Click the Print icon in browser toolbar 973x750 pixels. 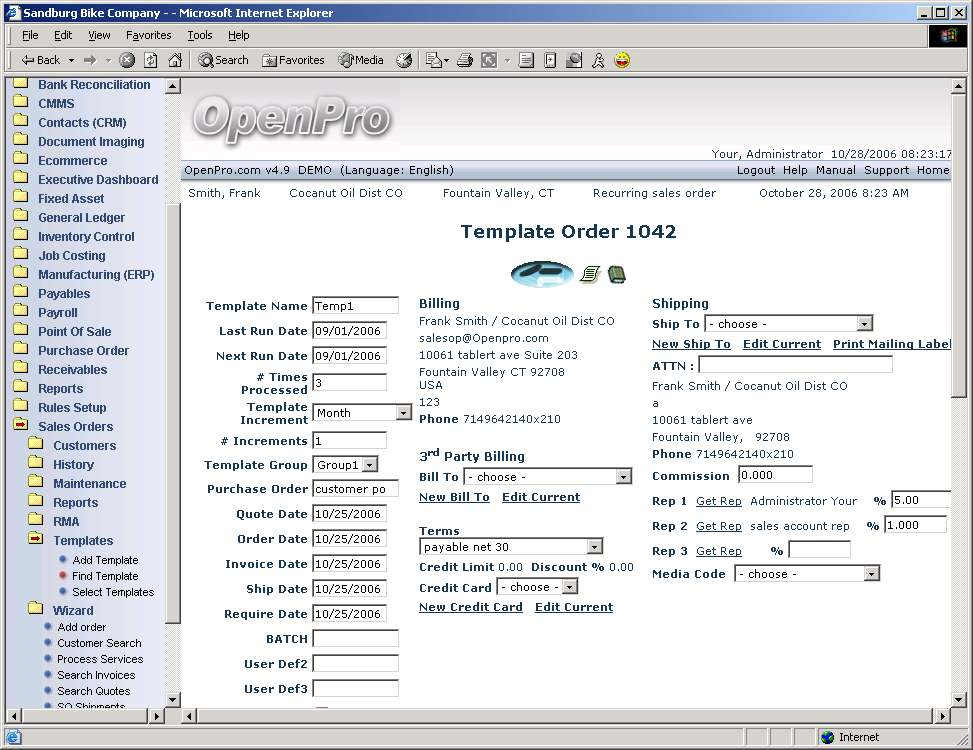pyautogui.click(x=465, y=60)
